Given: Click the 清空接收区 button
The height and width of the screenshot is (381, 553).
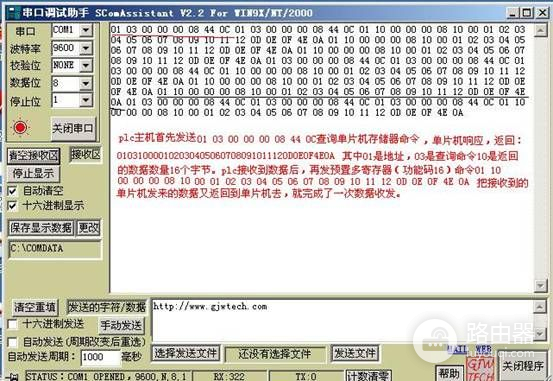Looking at the screenshot, I should pyautogui.click(x=34, y=156).
